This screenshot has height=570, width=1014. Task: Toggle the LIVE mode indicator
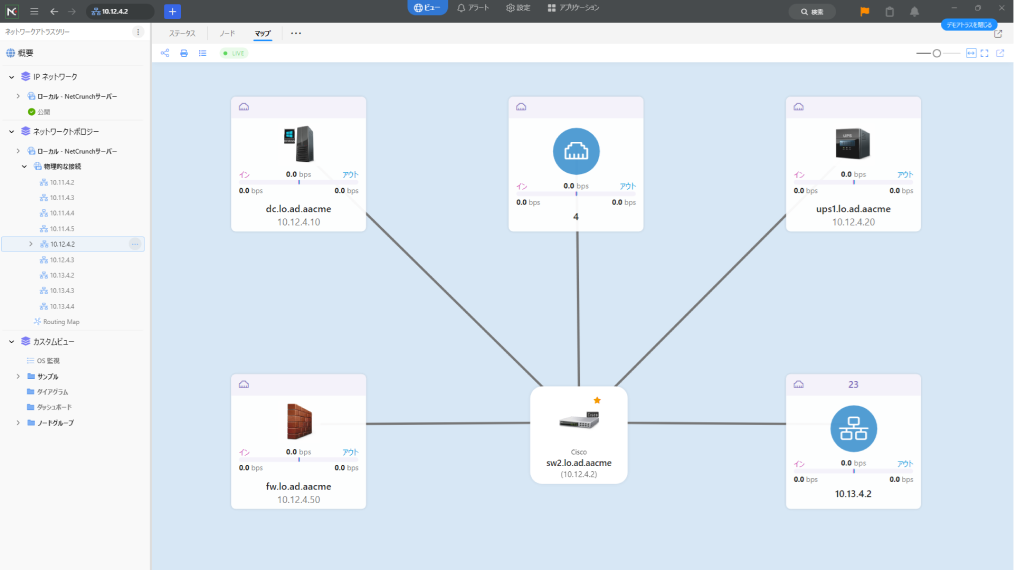234,53
